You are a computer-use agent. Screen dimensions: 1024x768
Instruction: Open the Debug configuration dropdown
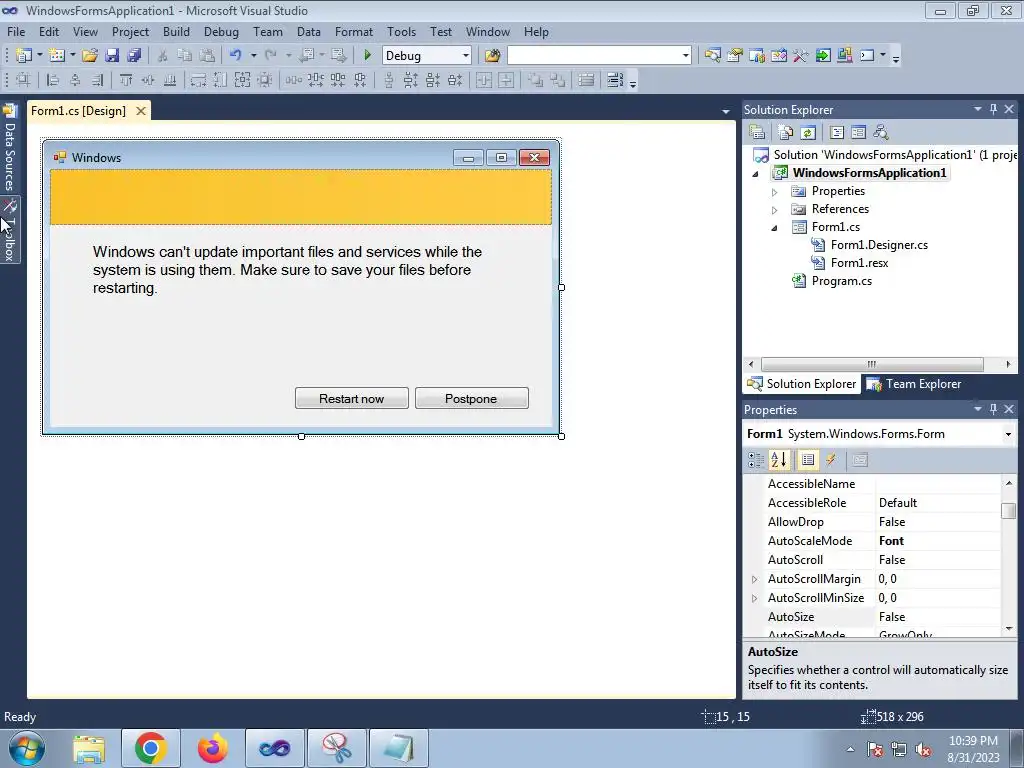465,56
